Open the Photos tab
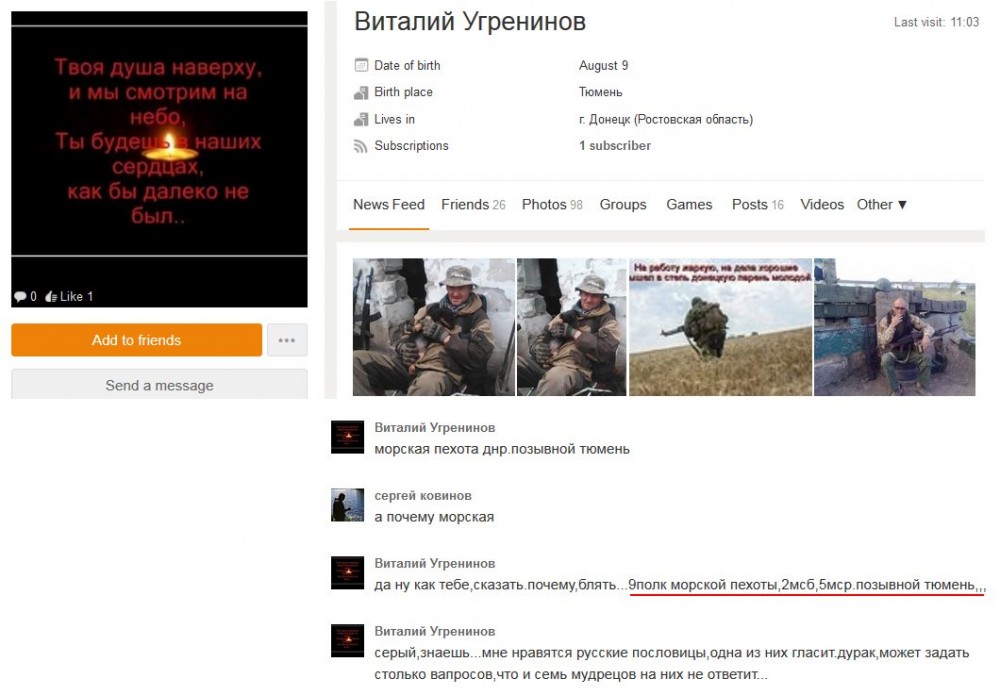1000x695 pixels. click(x=552, y=205)
